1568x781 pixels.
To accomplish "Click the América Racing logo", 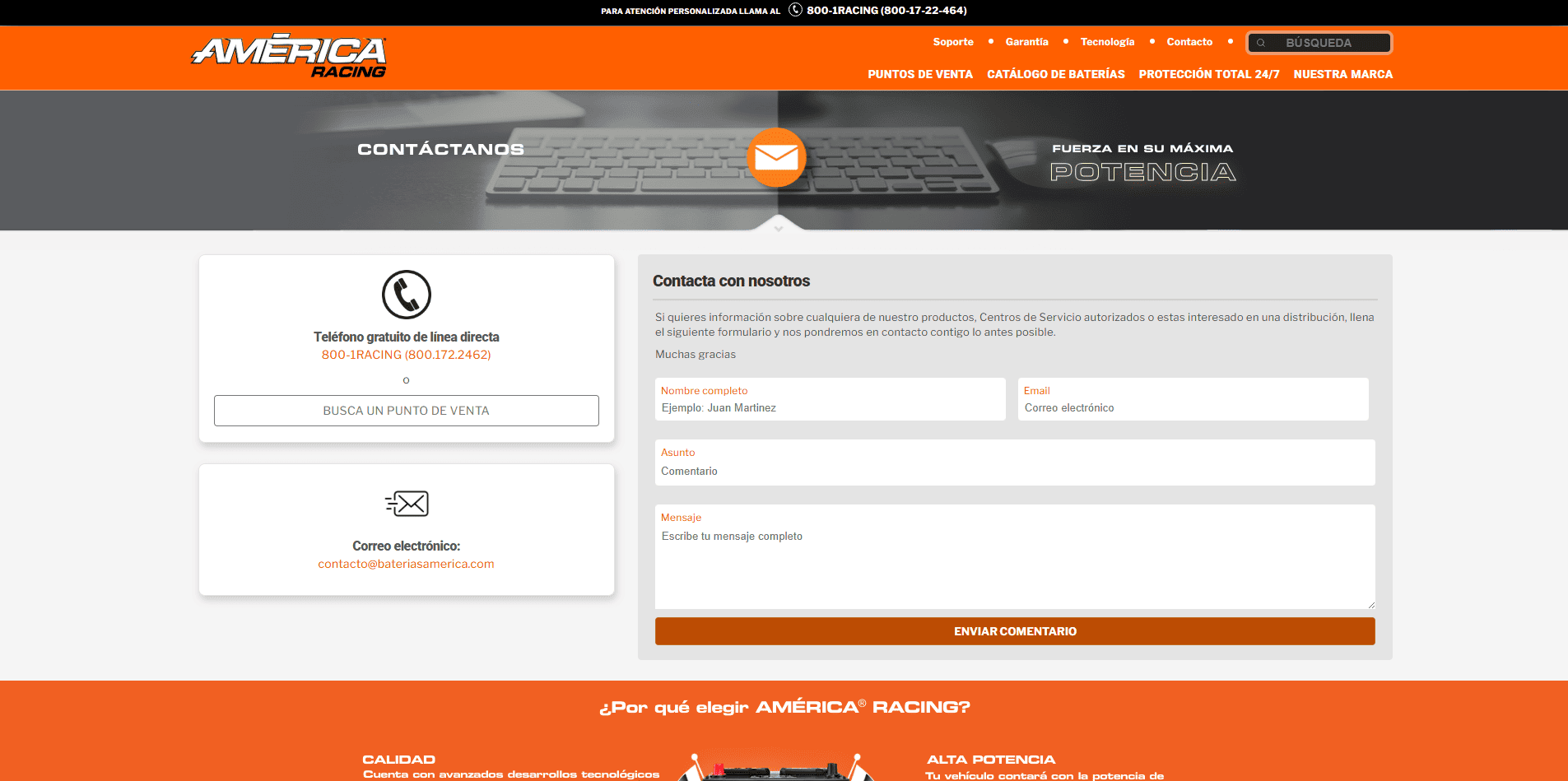I will [289, 56].
